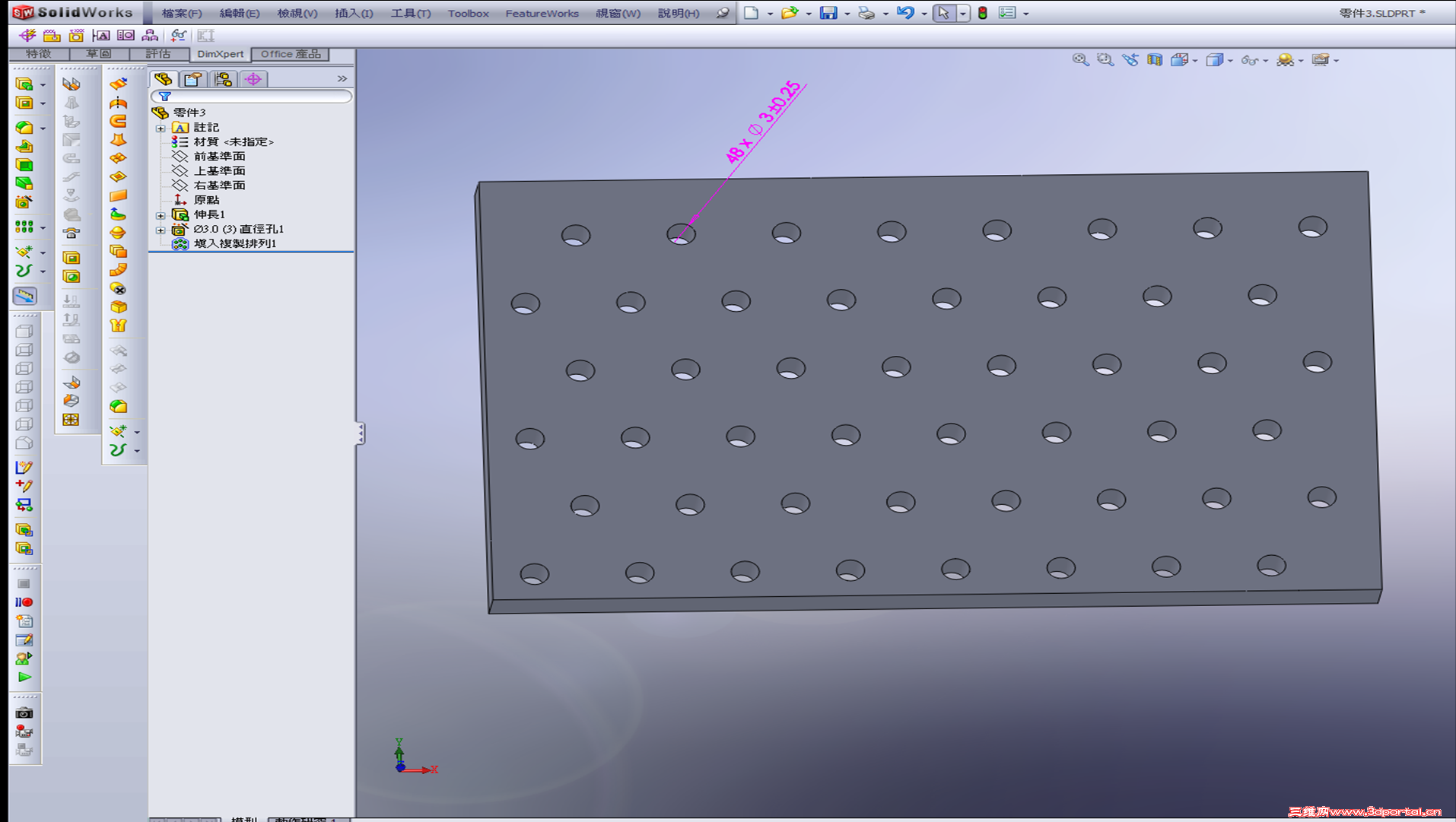Open the Options list icon
Viewport: 1456px width, 822px height.
coord(1007,13)
